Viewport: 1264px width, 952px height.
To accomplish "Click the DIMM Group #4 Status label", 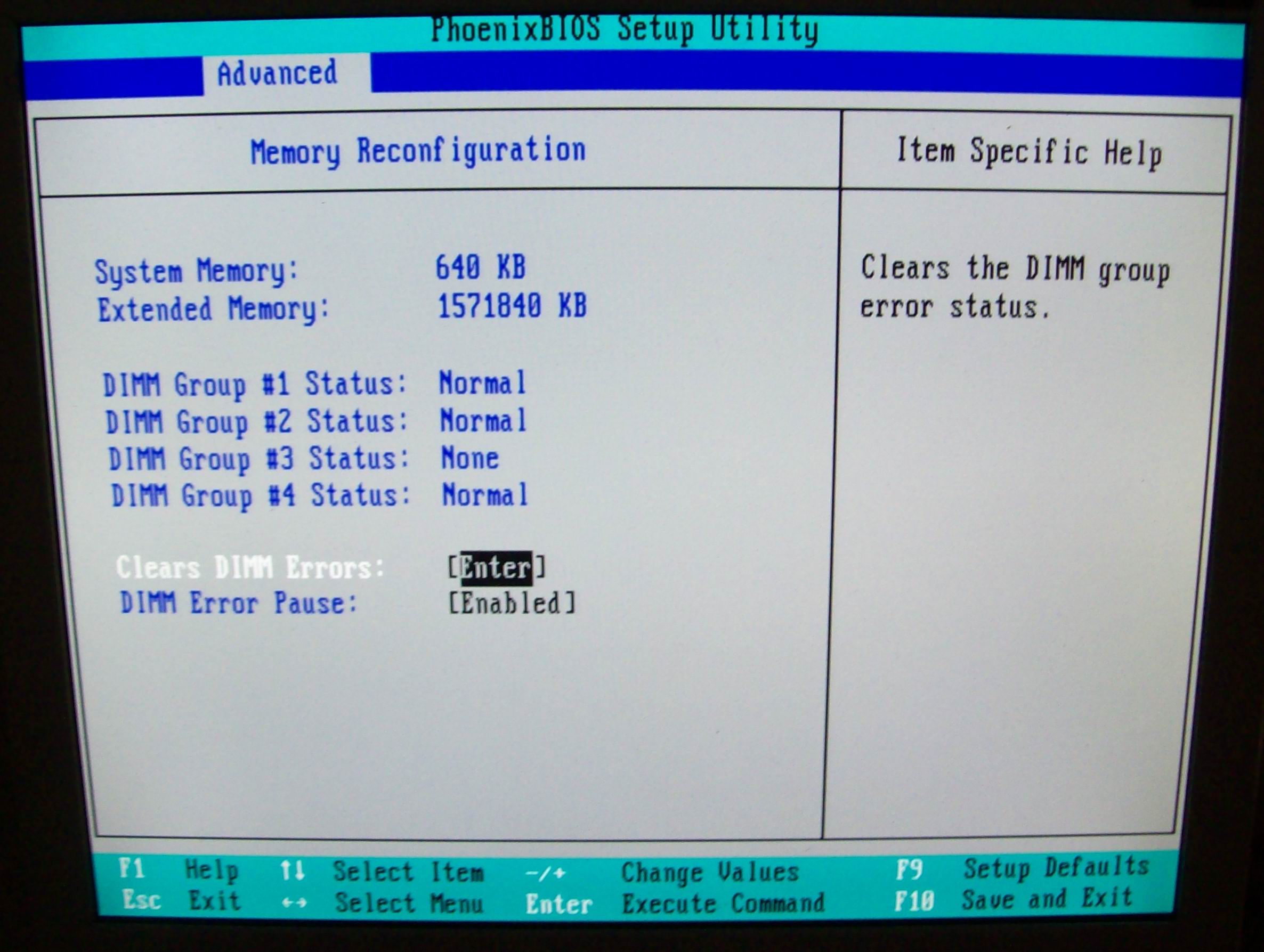I will (x=261, y=495).
